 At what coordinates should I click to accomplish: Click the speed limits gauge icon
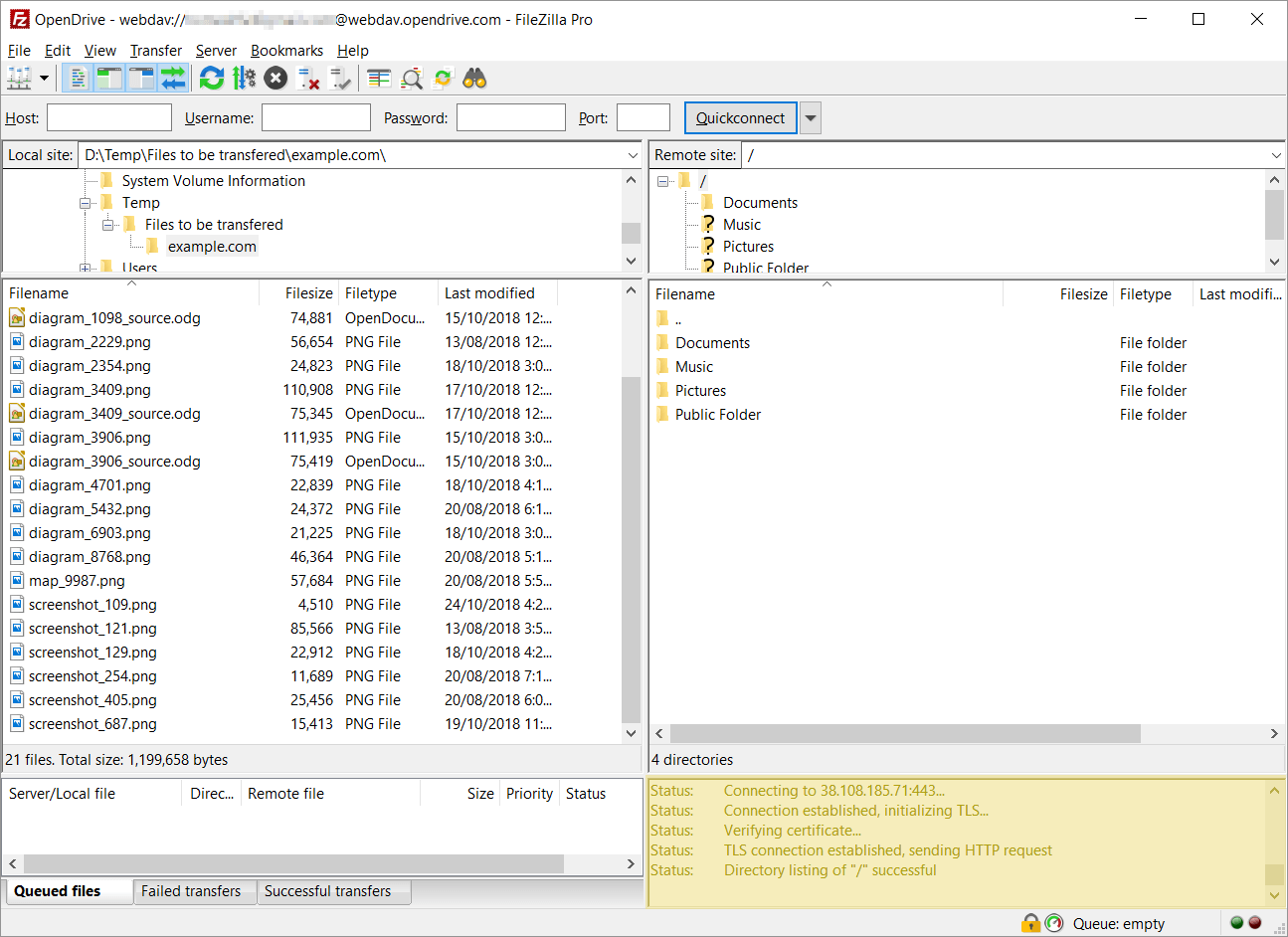point(1054,923)
